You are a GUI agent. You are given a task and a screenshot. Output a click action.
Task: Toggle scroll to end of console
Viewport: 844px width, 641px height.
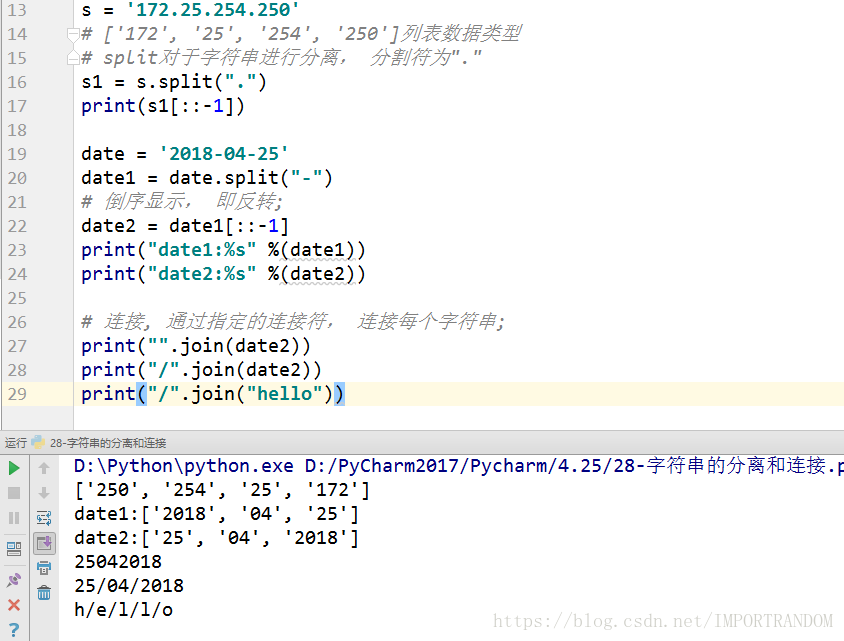[x=44, y=543]
